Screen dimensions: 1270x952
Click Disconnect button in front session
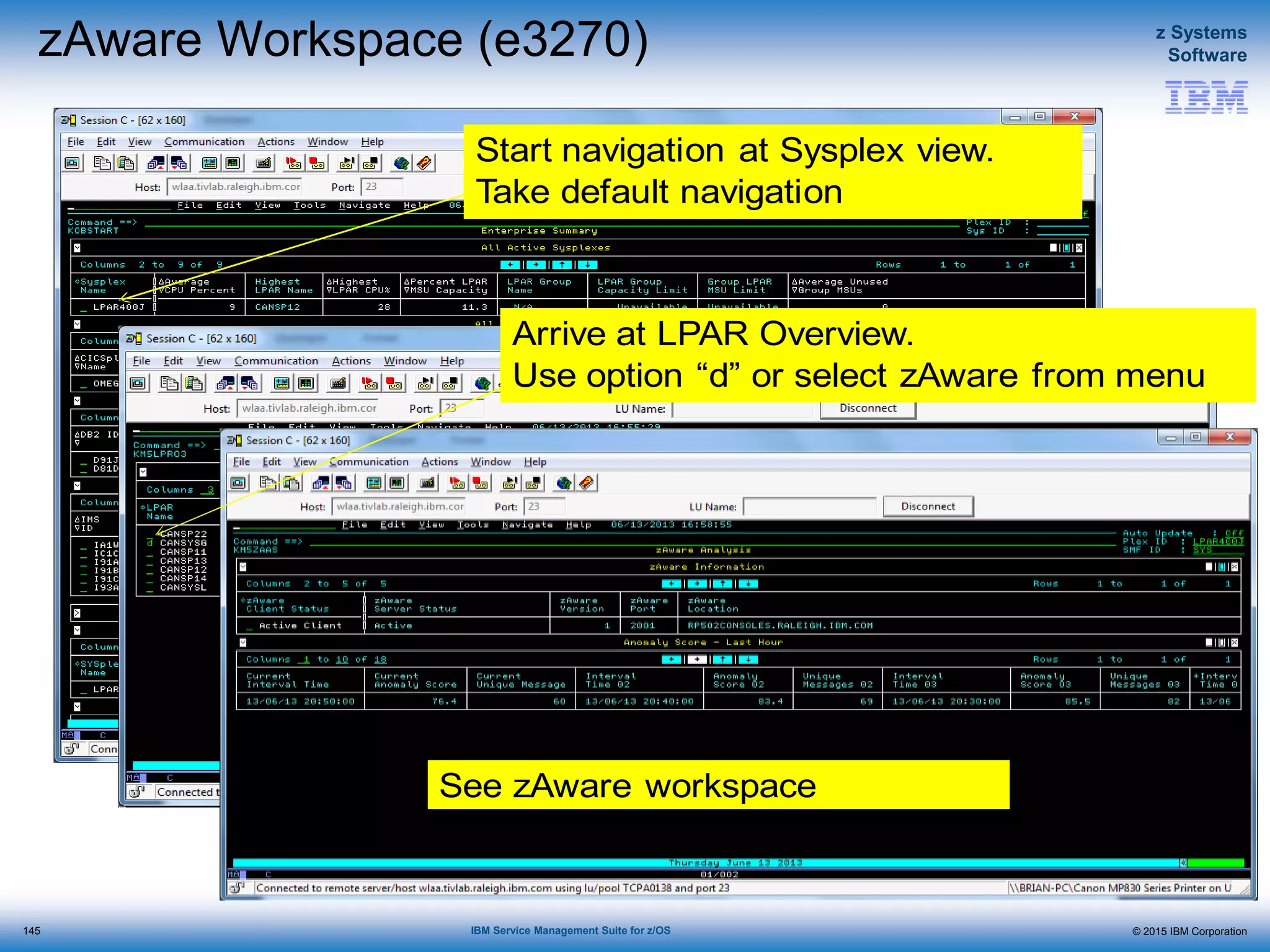pyautogui.click(x=928, y=506)
